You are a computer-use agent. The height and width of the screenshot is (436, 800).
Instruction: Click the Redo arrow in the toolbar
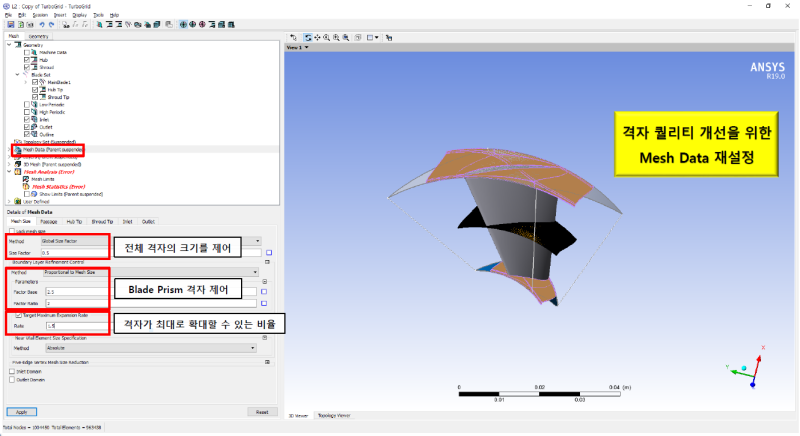pos(51,24)
